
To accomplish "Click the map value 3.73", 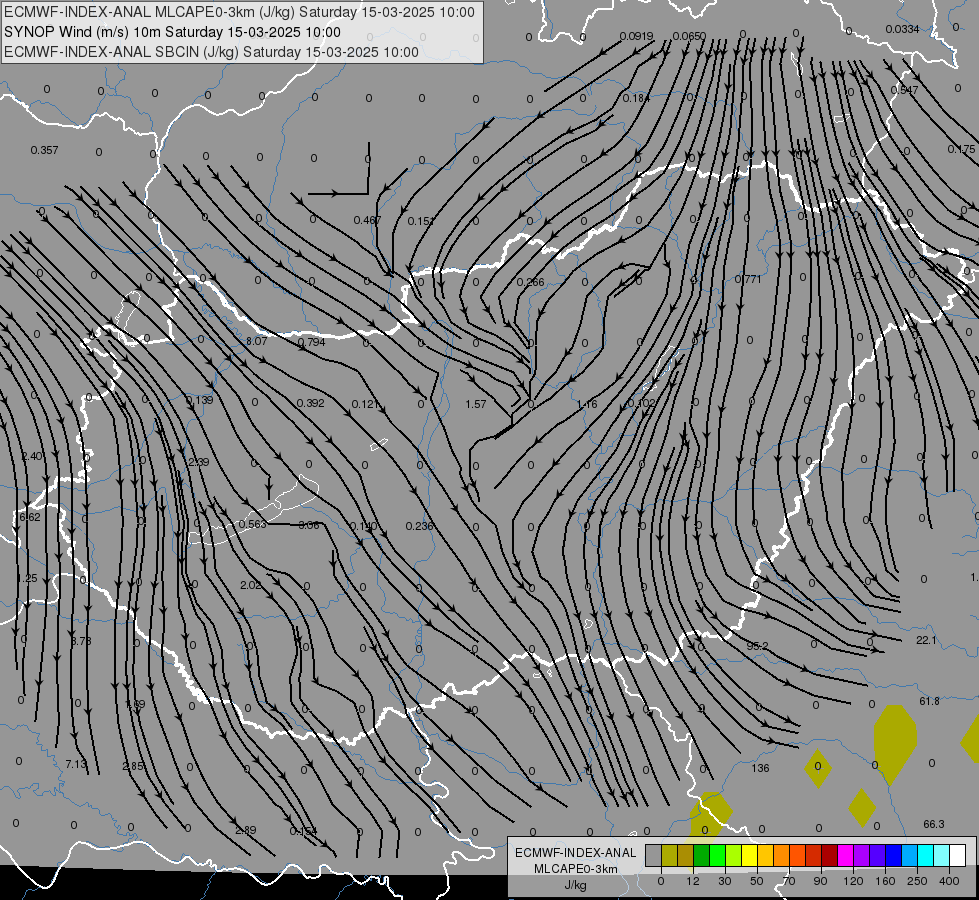I will point(81,641).
